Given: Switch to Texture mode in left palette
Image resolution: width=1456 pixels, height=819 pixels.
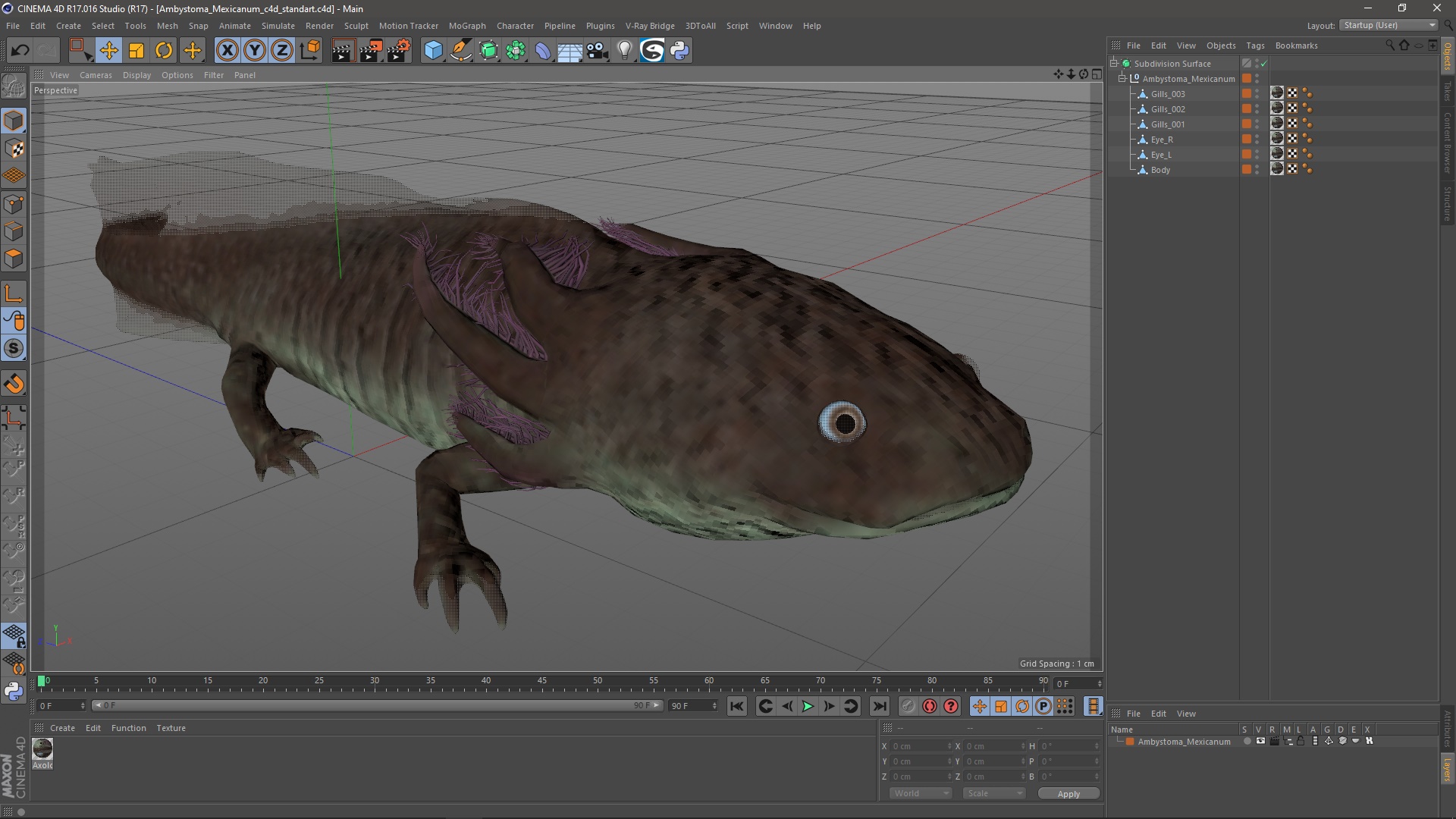Looking at the screenshot, I should pyautogui.click(x=14, y=149).
